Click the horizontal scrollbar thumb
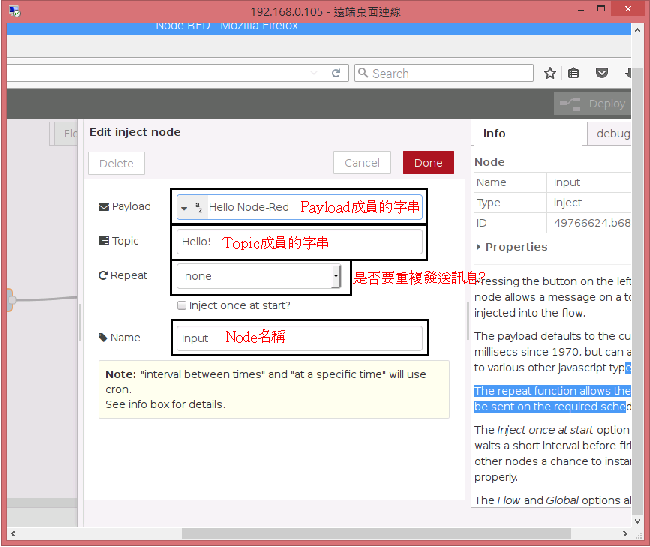 (x=376, y=534)
